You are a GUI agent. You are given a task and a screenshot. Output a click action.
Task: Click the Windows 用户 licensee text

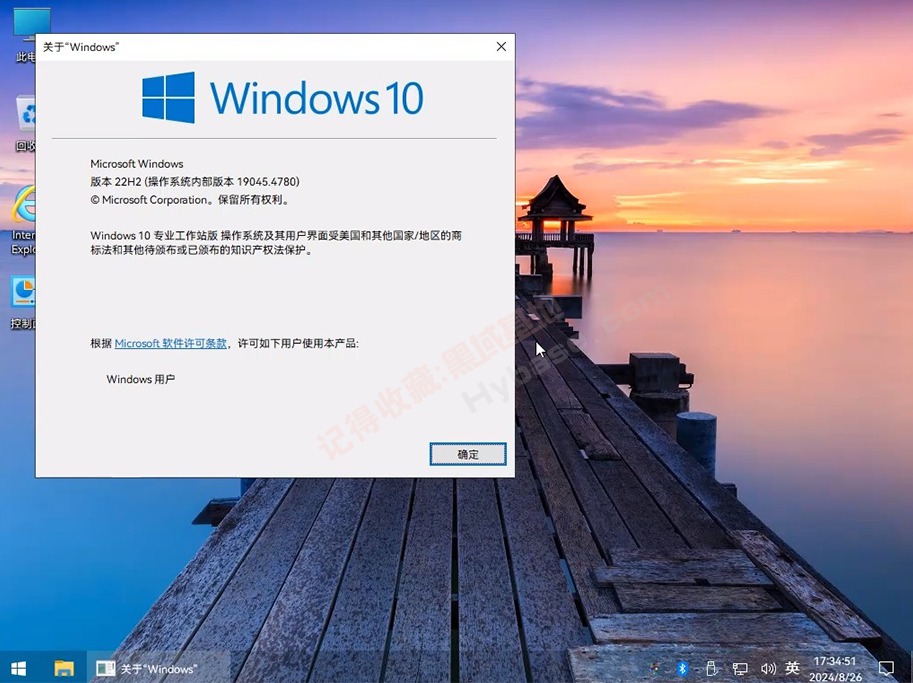(141, 379)
